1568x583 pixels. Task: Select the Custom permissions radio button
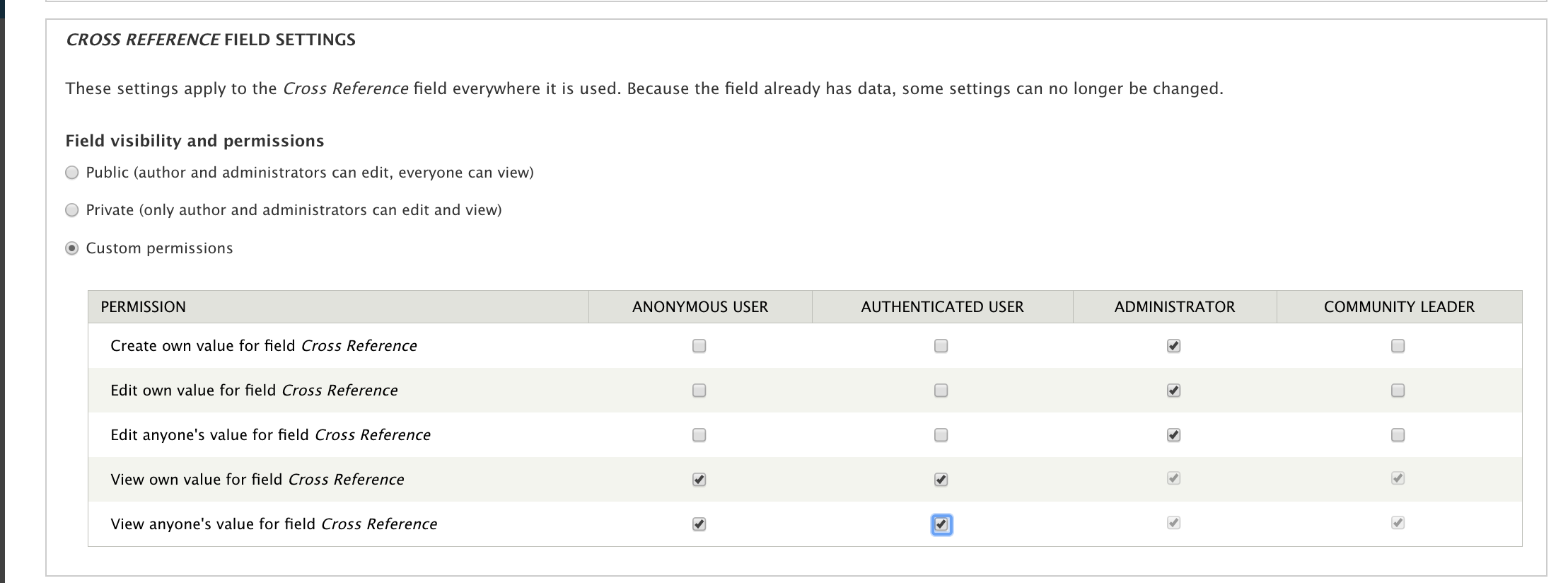point(71,248)
